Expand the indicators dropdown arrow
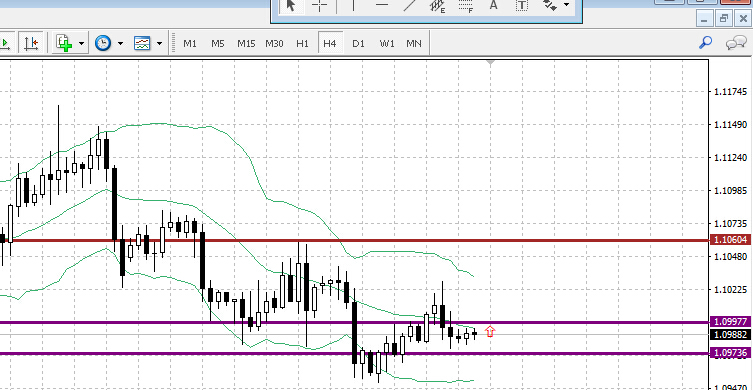 (81, 44)
